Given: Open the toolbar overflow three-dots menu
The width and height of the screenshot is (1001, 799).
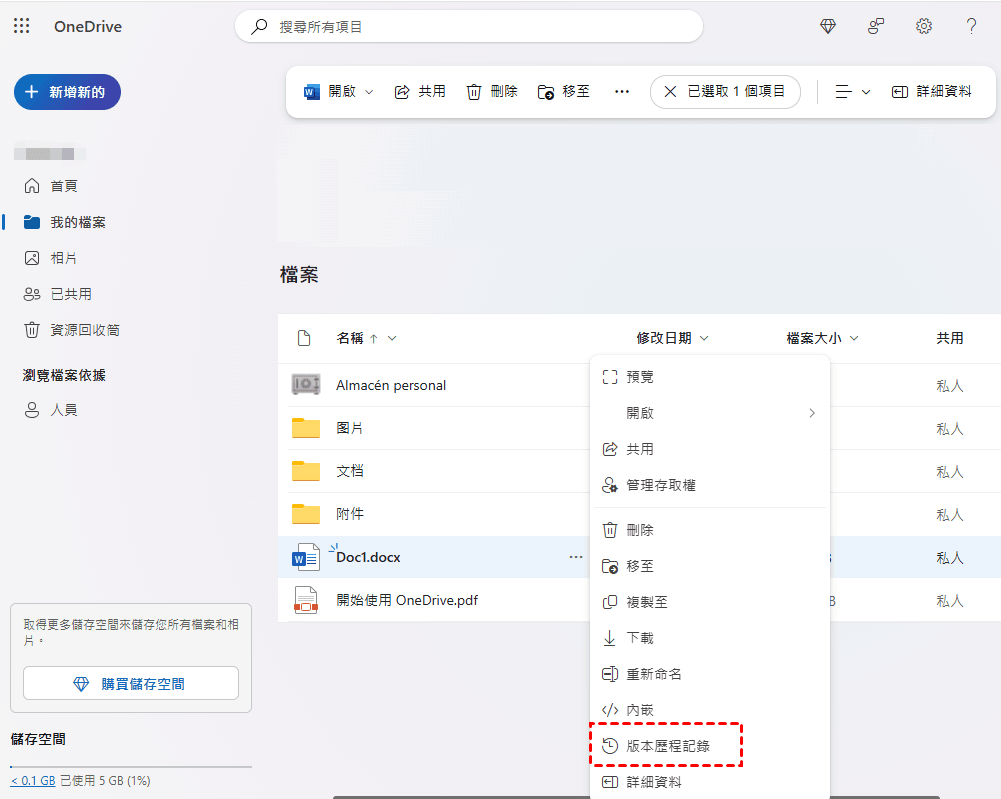Looking at the screenshot, I should tap(622, 91).
